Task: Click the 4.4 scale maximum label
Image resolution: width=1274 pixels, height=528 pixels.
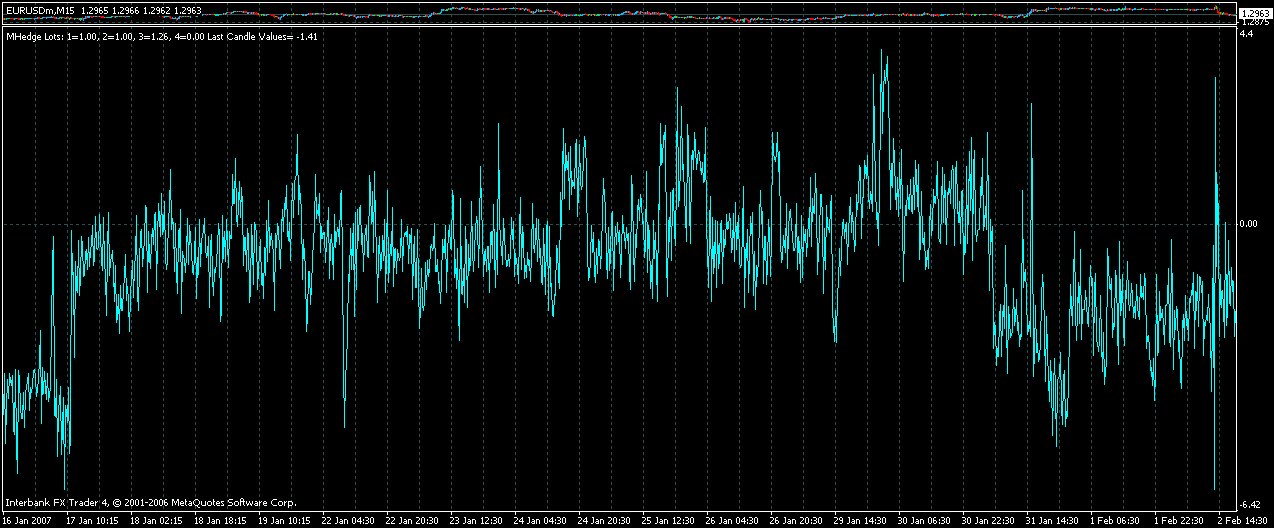Action: click(x=1247, y=34)
